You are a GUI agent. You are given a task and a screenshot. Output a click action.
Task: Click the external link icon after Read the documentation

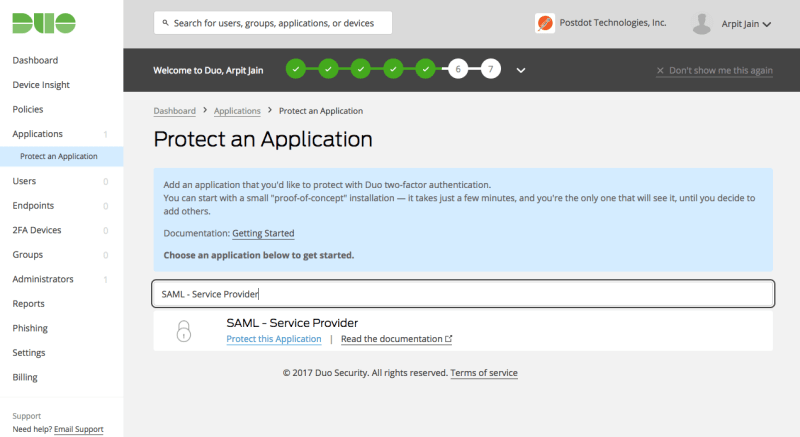click(x=448, y=339)
